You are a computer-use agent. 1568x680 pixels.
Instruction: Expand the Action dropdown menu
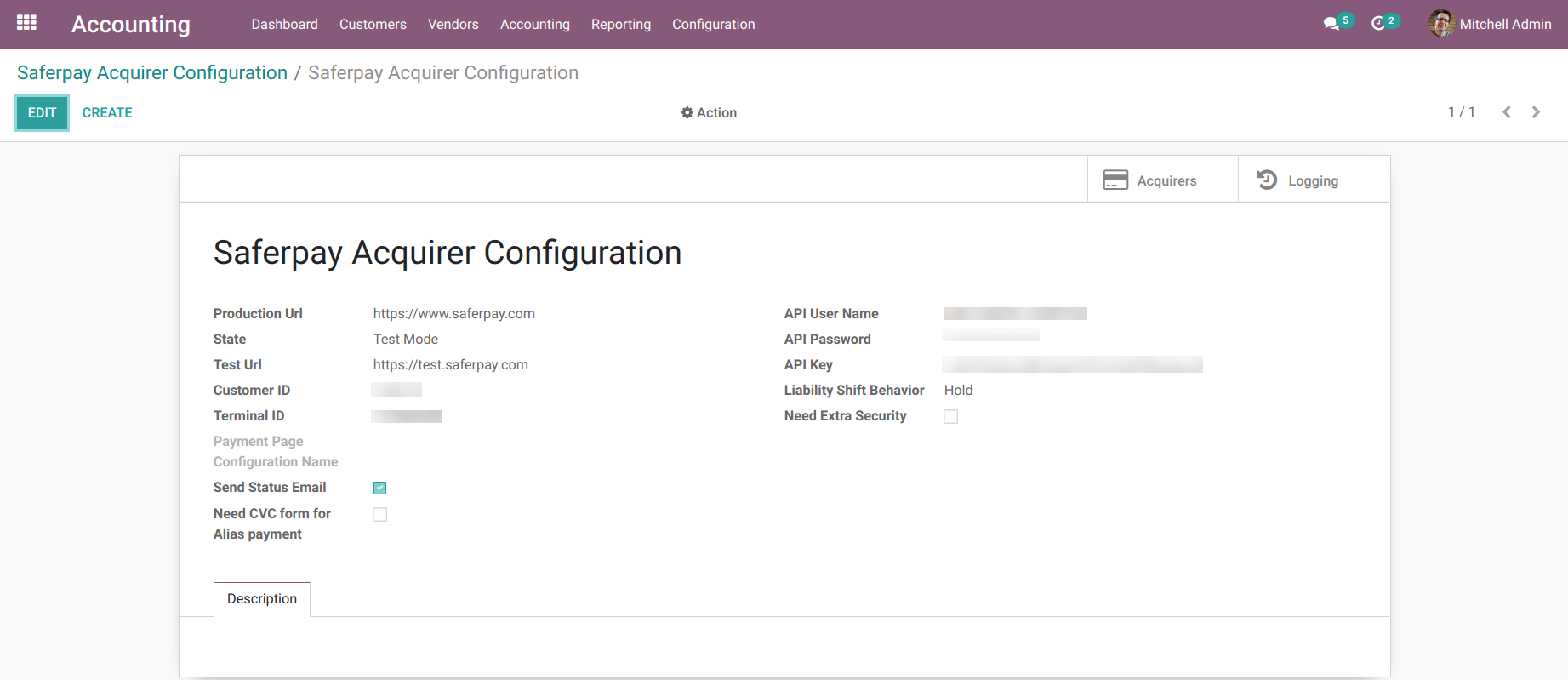pyautogui.click(x=709, y=112)
